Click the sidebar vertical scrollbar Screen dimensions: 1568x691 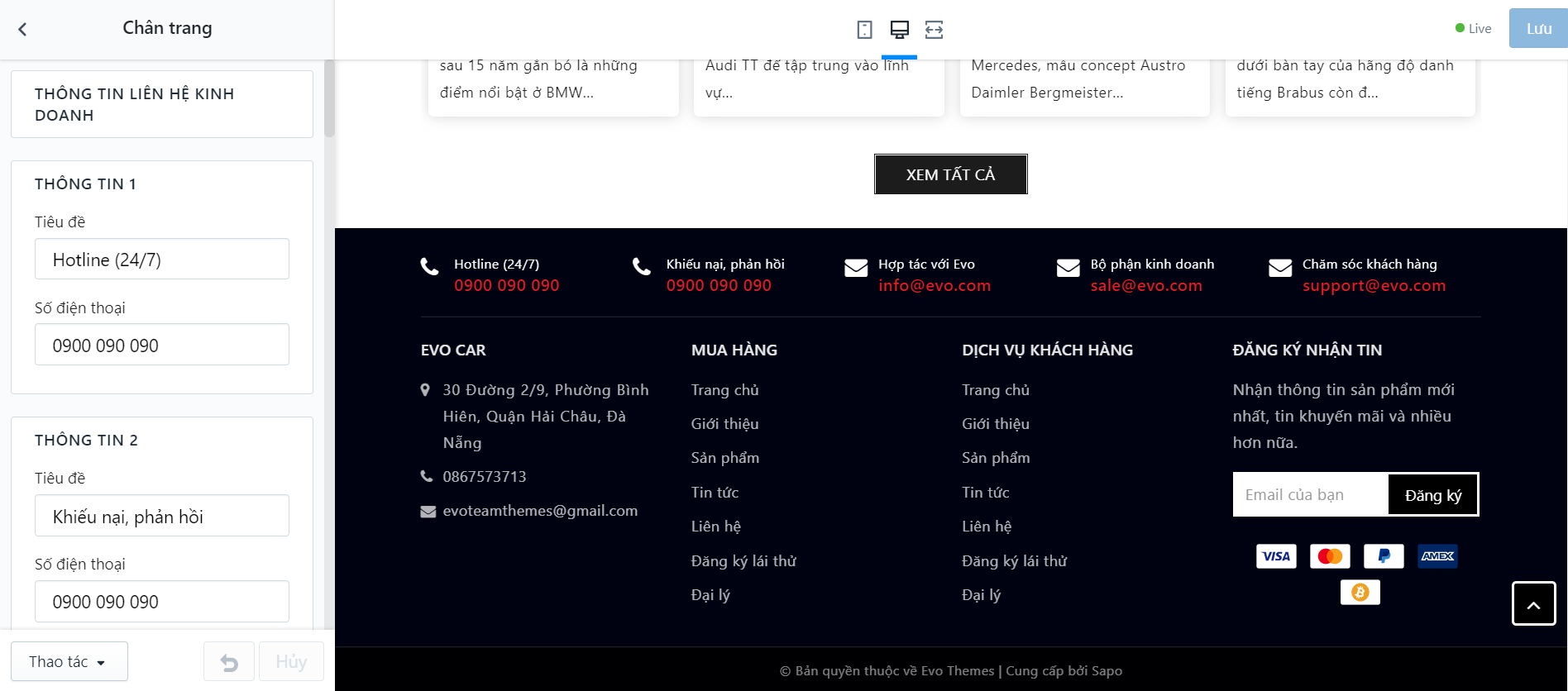pyautogui.click(x=329, y=98)
